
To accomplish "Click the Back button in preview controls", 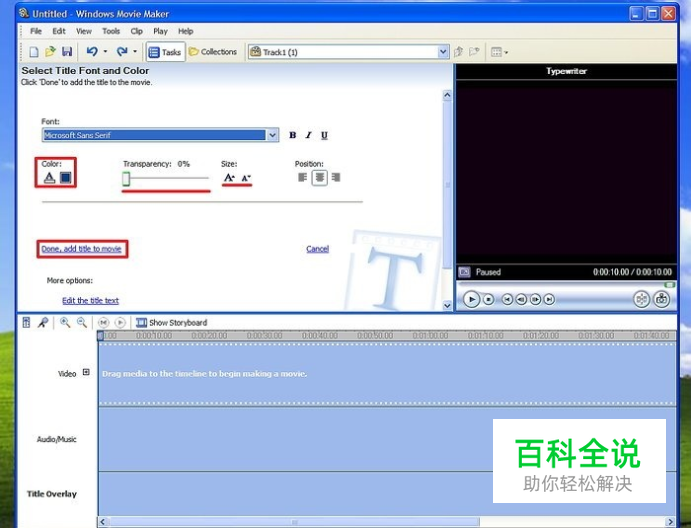I will 507,300.
